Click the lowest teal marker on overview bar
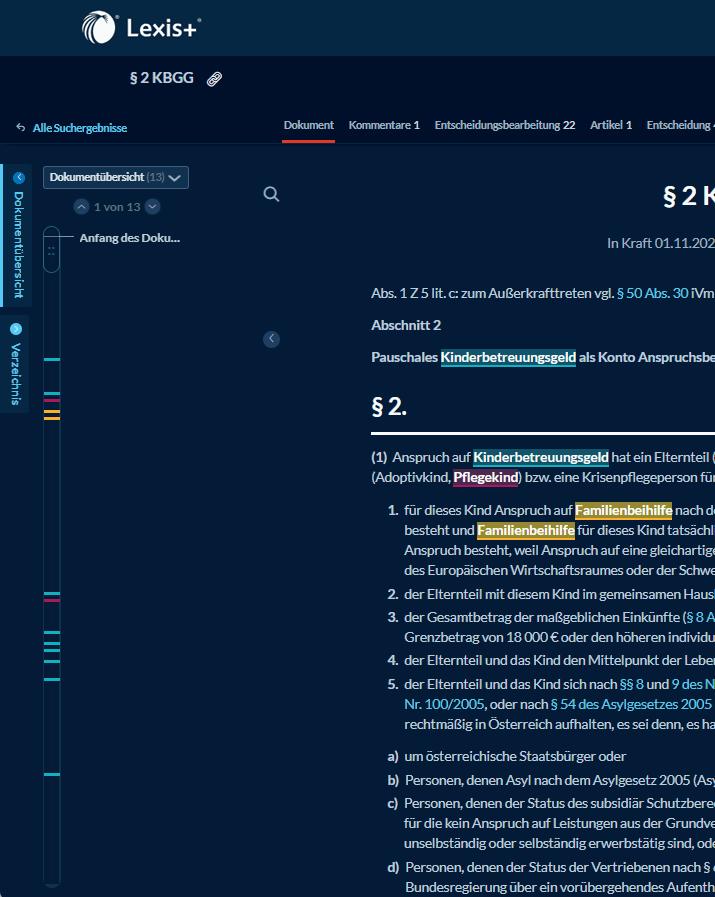 click(52, 775)
